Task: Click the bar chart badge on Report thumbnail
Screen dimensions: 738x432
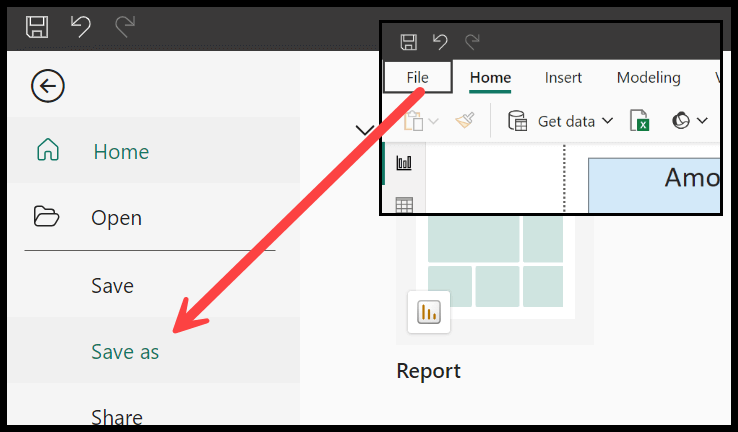Action: (x=429, y=312)
